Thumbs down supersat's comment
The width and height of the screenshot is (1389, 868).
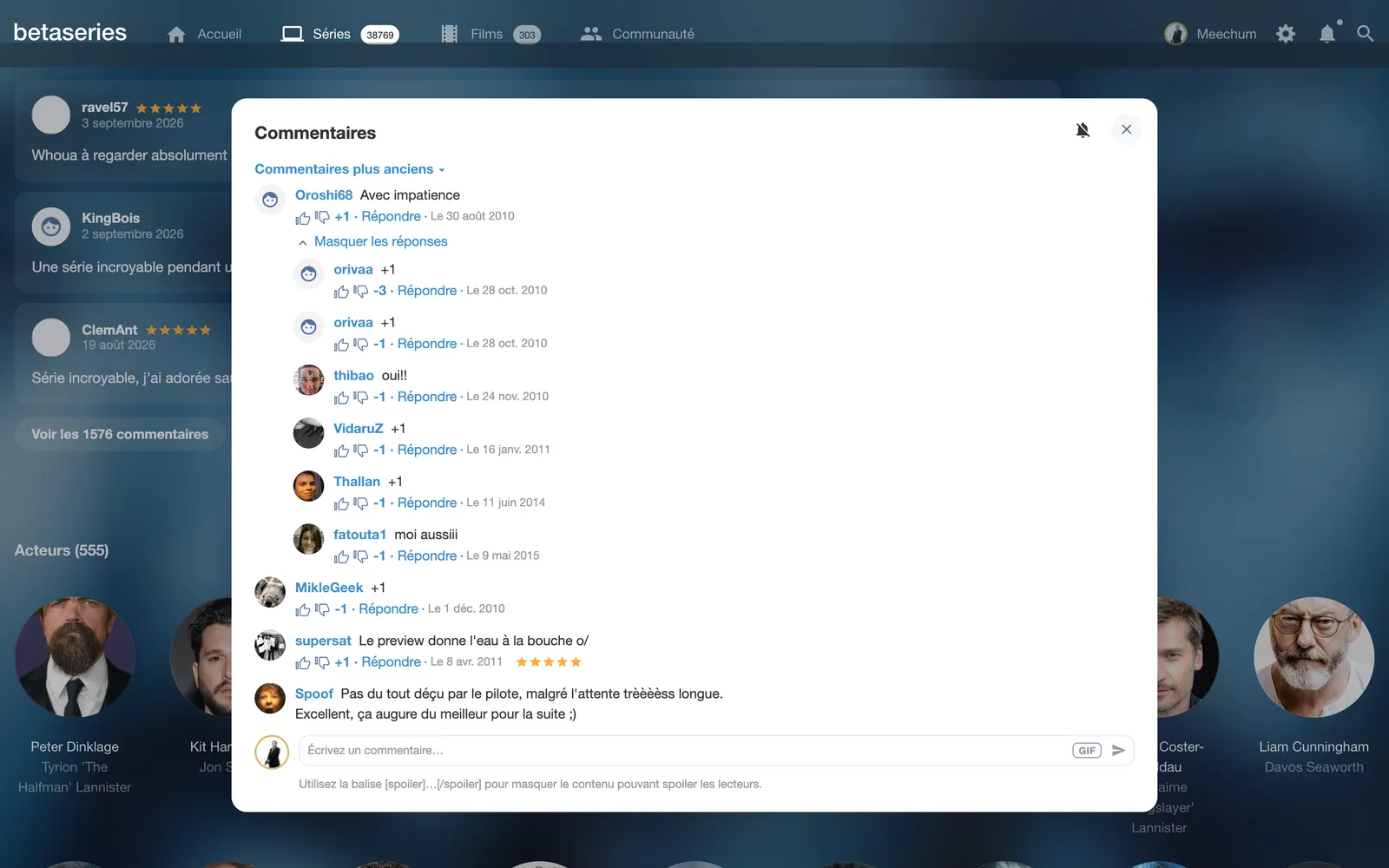[322, 662]
